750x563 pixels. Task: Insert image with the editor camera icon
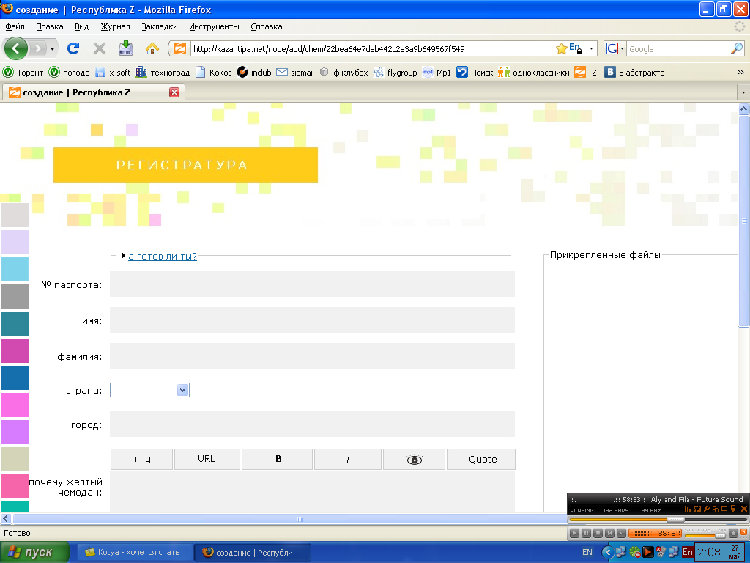tap(414, 459)
